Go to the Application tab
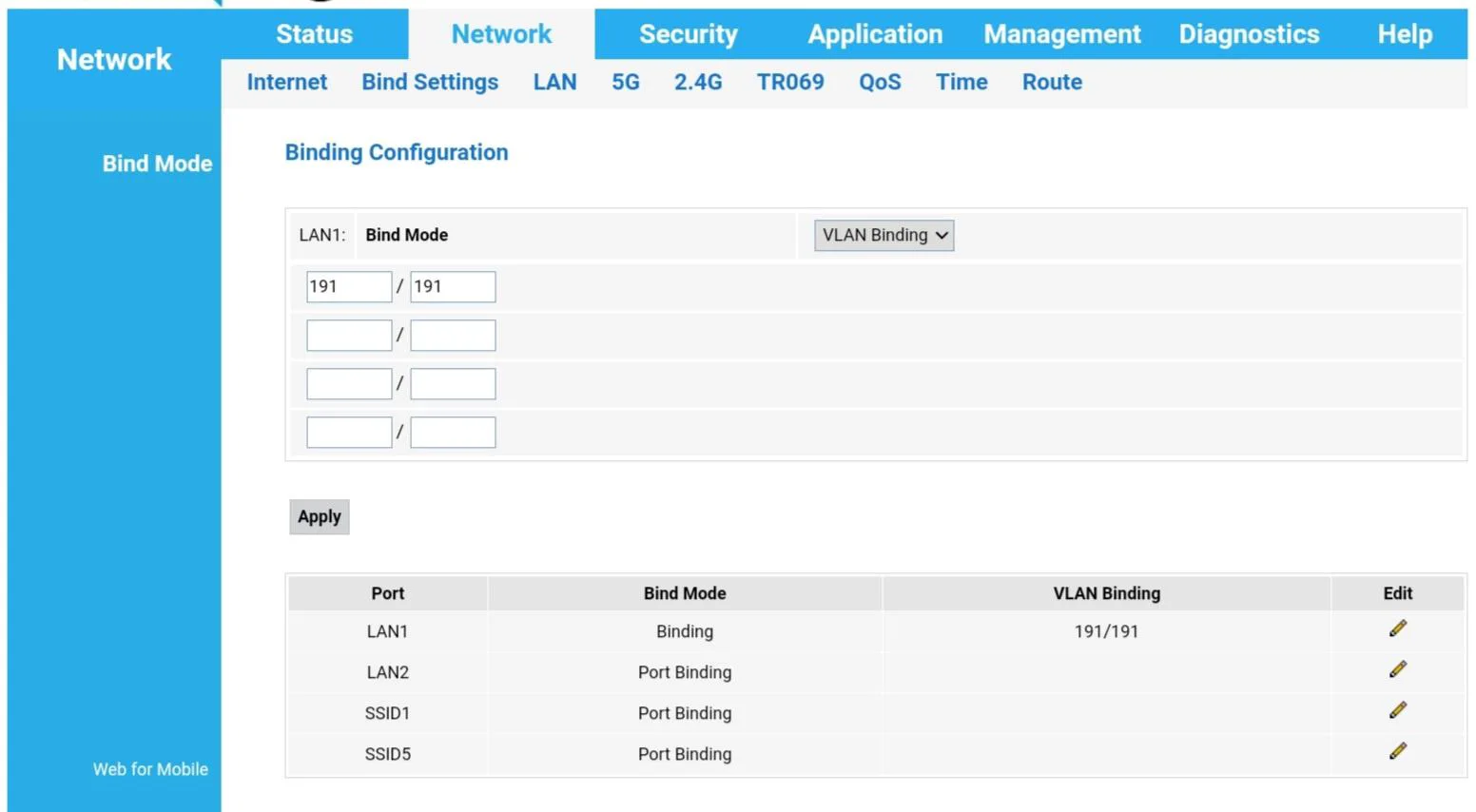Image resolution: width=1476 pixels, height=812 pixels. click(875, 34)
